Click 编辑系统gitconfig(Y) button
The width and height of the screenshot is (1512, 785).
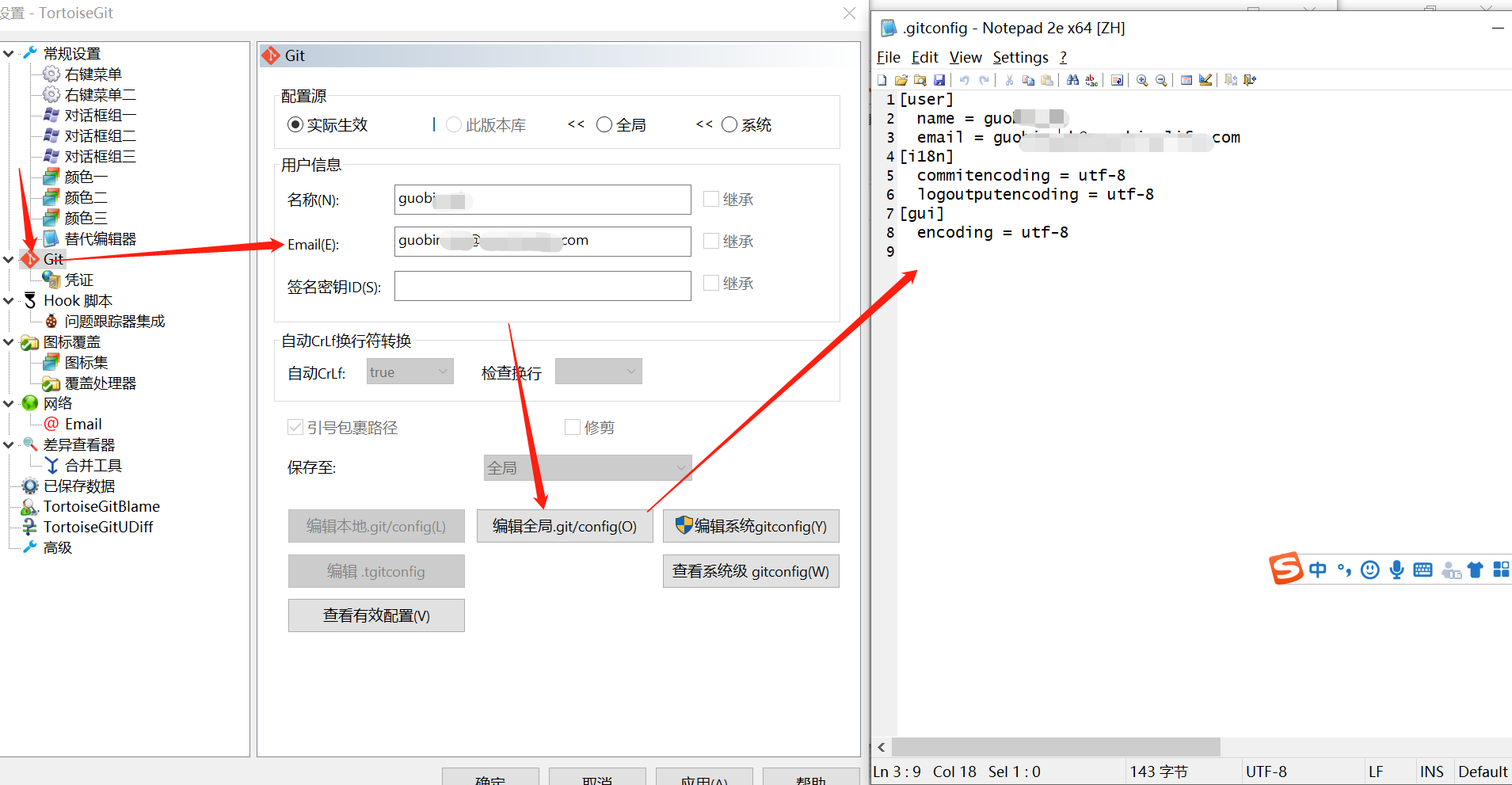pyautogui.click(x=751, y=526)
